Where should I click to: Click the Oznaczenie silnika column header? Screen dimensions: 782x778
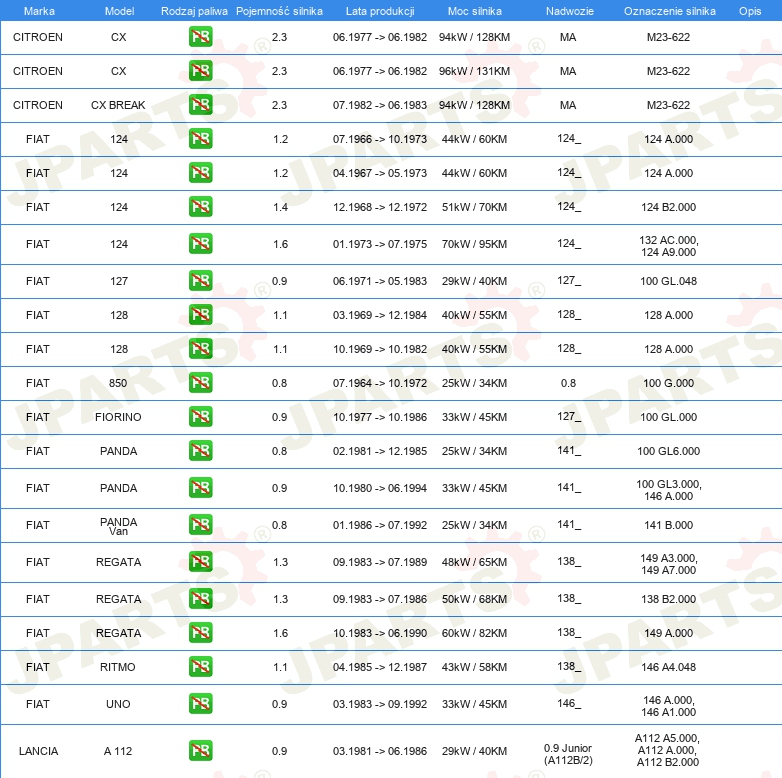pyautogui.click(x=669, y=11)
